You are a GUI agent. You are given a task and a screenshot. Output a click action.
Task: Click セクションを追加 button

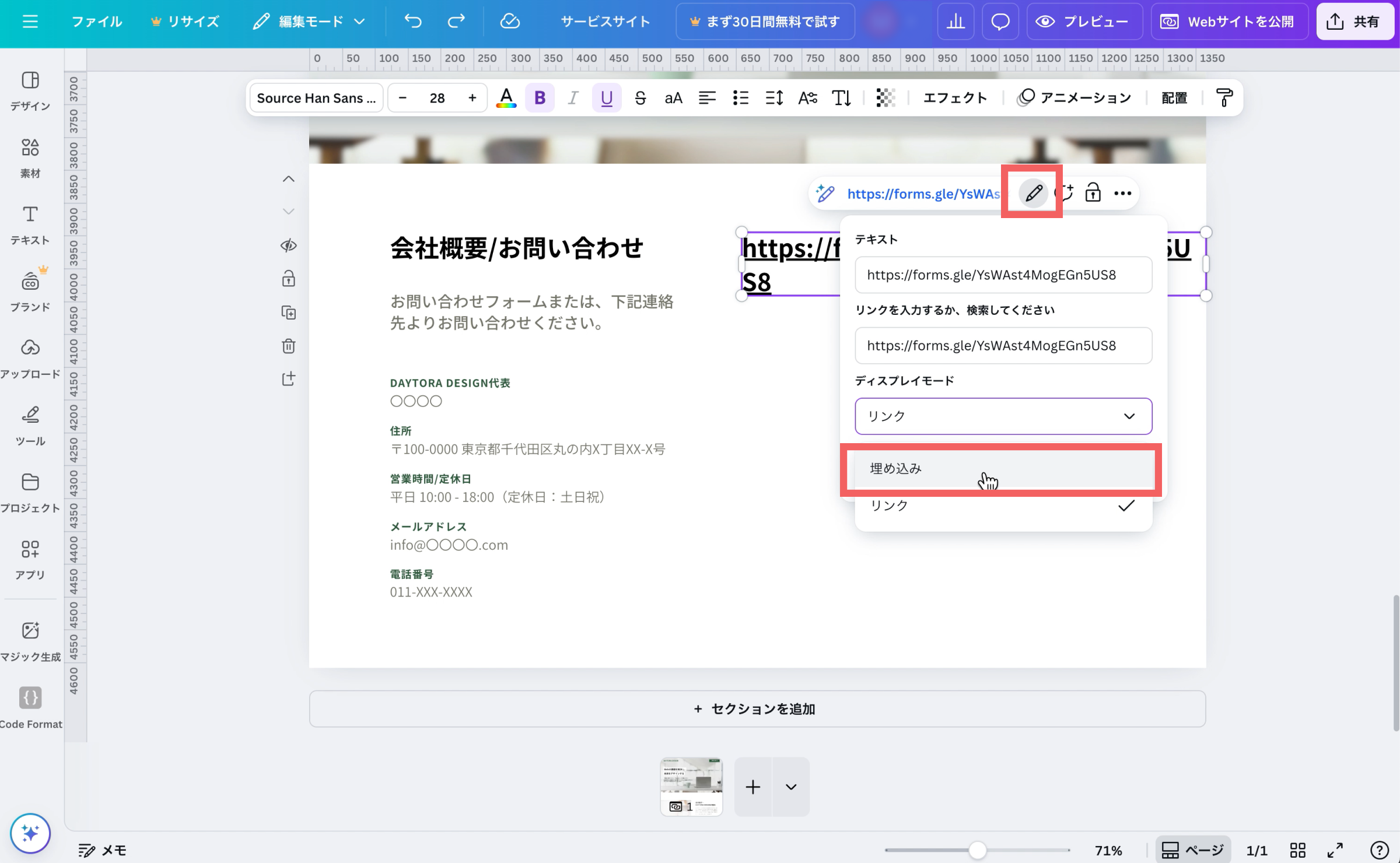(757, 708)
